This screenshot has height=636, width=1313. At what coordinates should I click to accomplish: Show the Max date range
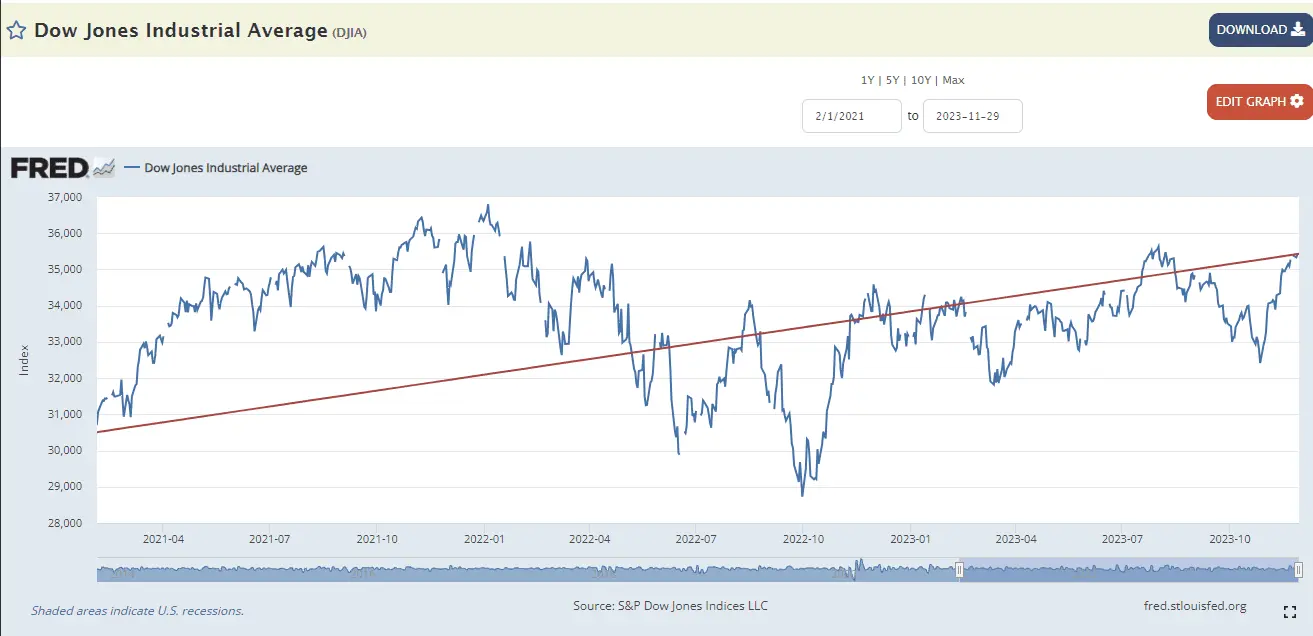(x=953, y=80)
